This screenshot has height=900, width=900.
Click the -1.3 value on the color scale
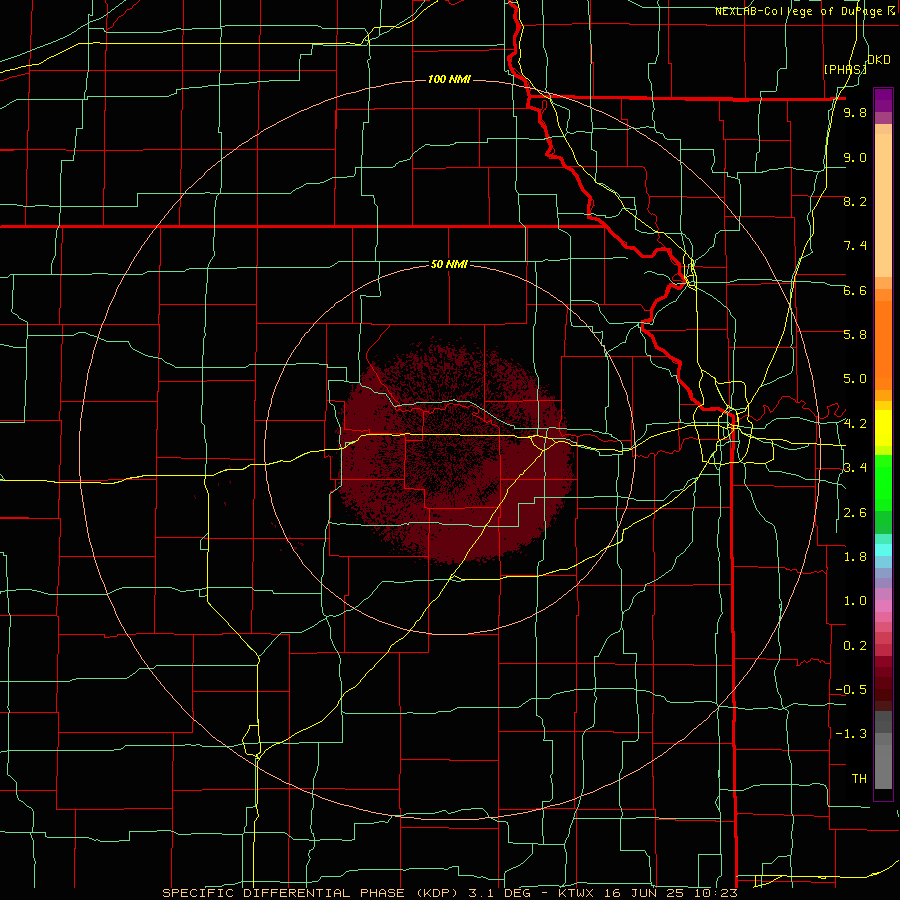(x=851, y=734)
